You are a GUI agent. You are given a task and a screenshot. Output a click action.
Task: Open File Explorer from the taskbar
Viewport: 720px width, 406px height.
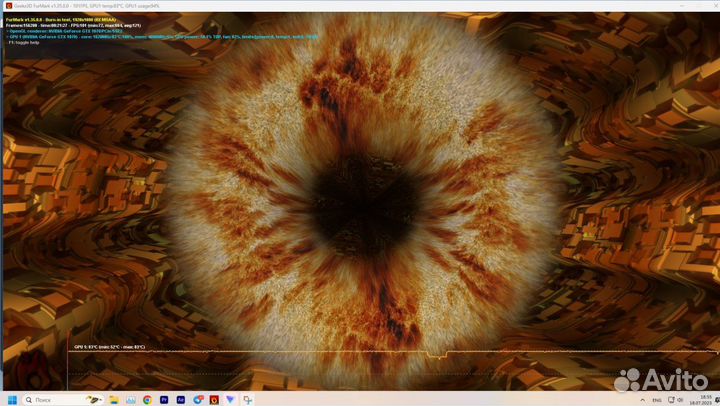[113, 399]
